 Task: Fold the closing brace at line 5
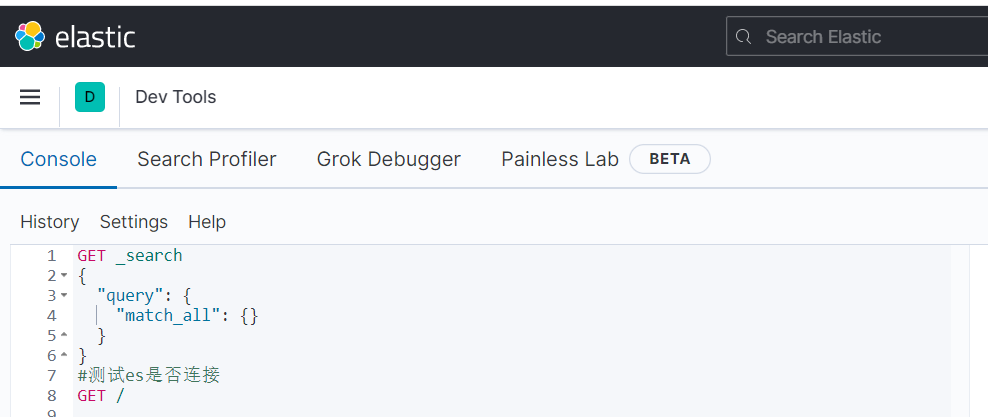(64, 335)
